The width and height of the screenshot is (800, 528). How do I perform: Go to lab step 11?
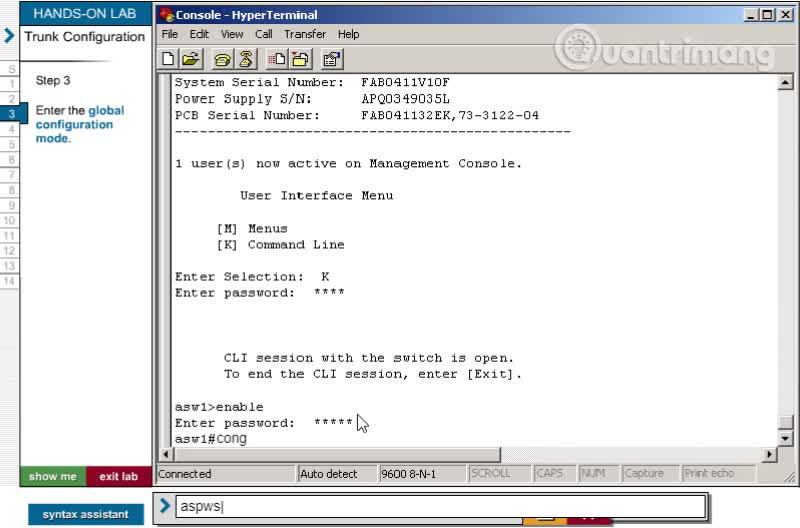(x=10, y=236)
